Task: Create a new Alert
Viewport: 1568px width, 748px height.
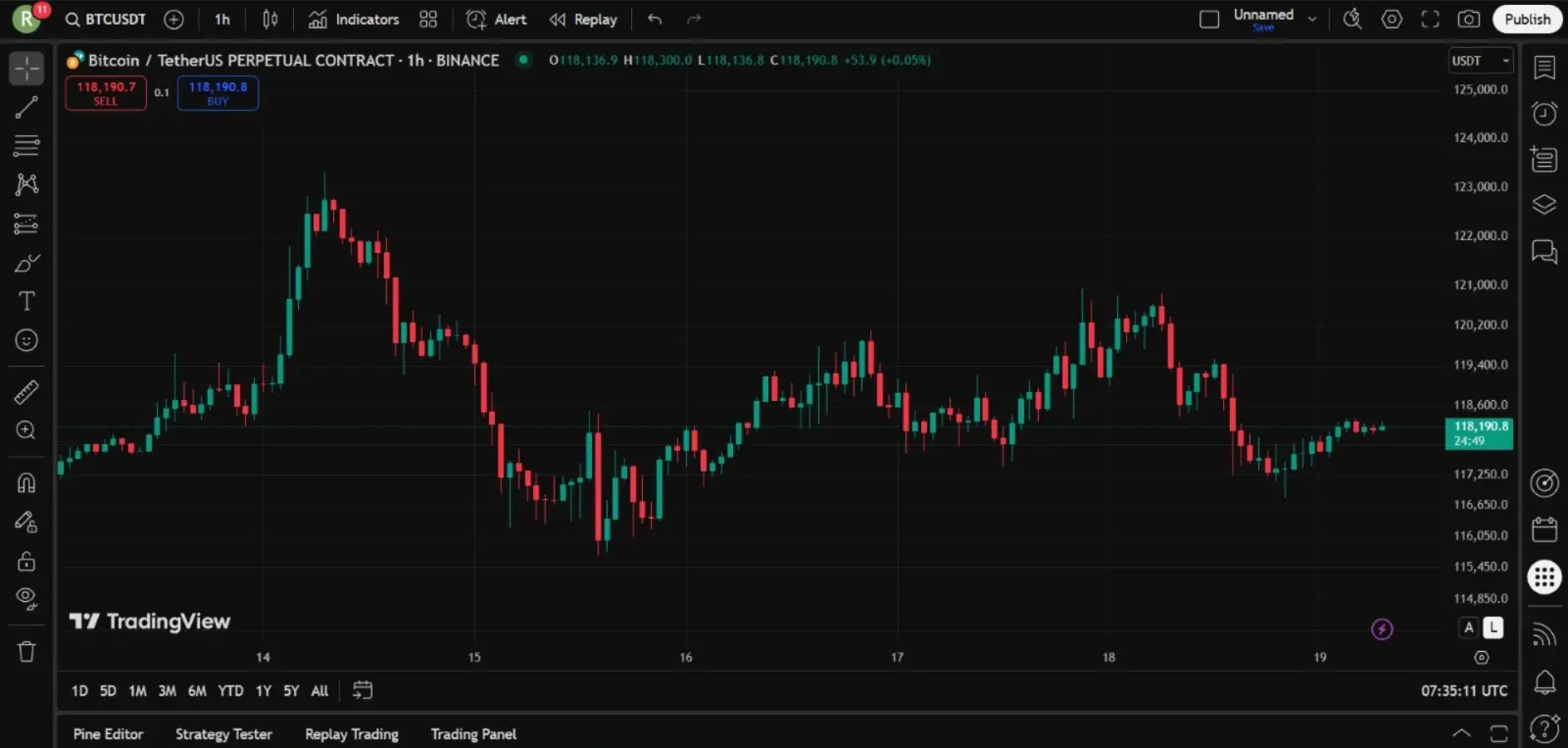Action: [497, 20]
